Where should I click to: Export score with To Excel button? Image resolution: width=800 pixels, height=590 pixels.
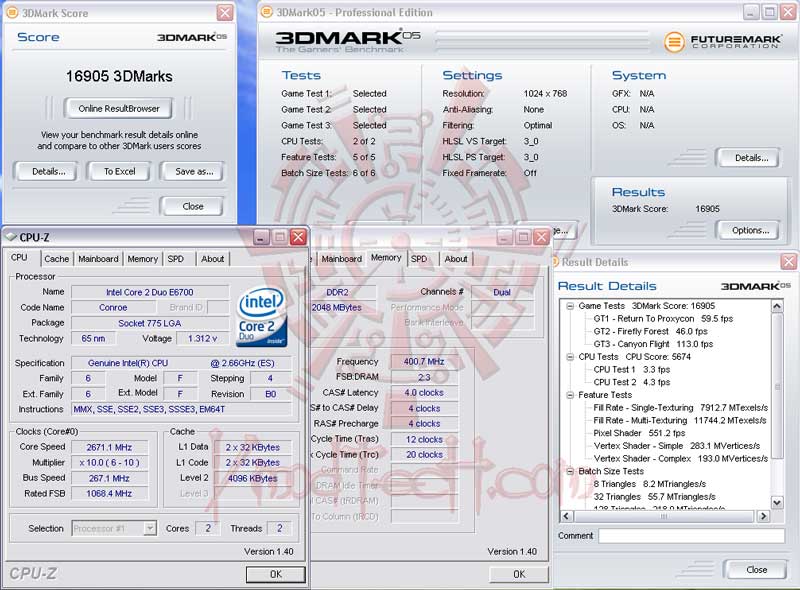click(119, 171)
